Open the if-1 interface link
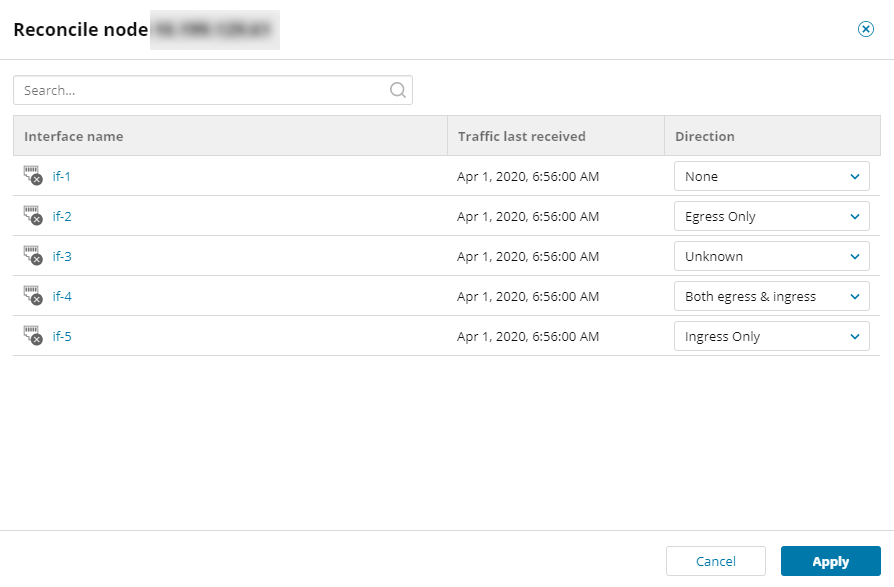 coord(62,177)
